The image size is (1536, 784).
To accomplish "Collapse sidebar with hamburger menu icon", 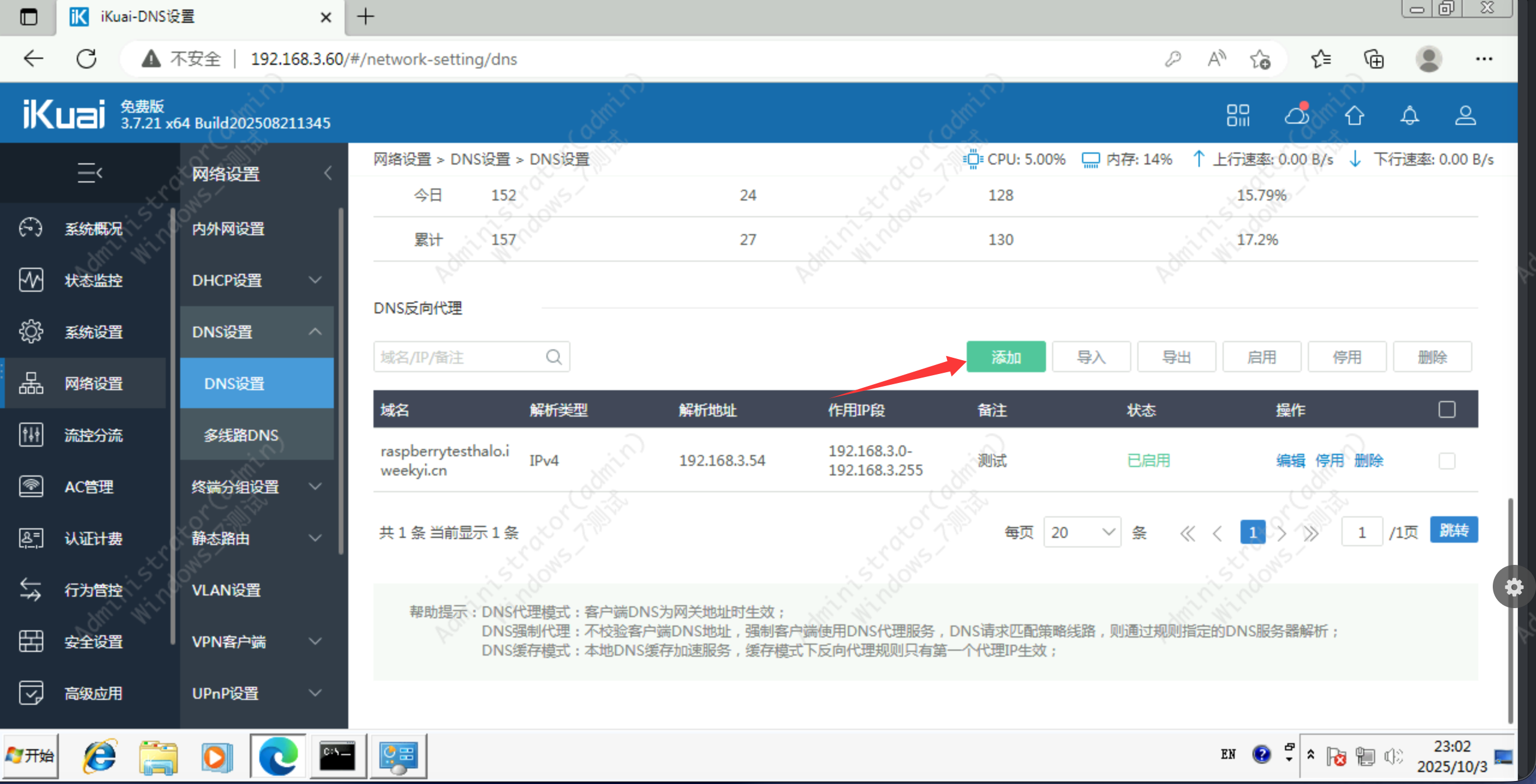I will point(89,173).
